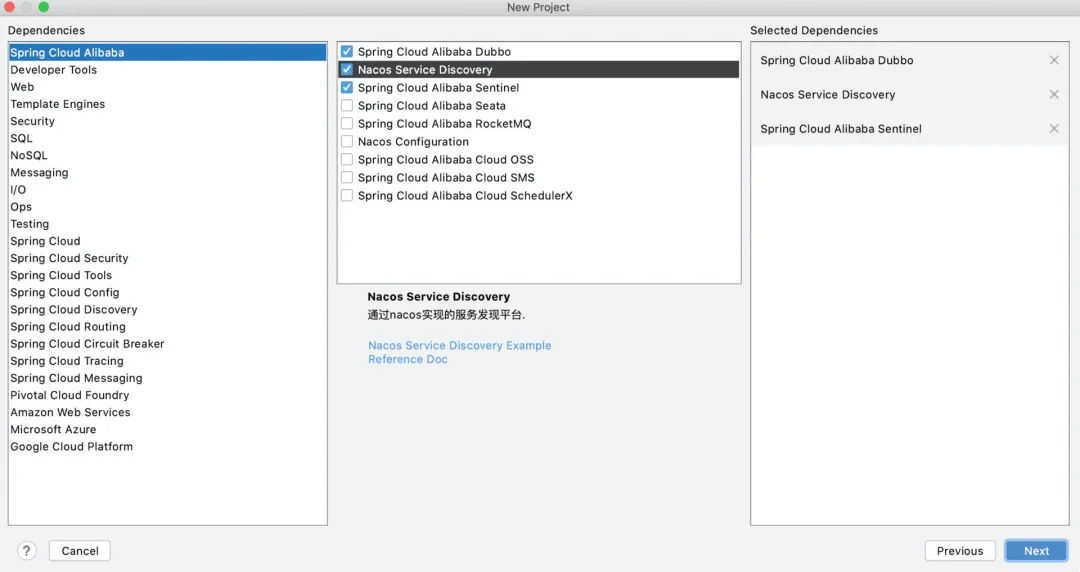This screenshot has height=572, width=1080.
Task: Open the Reference Doc link
Action: click(x=408, y=359)
